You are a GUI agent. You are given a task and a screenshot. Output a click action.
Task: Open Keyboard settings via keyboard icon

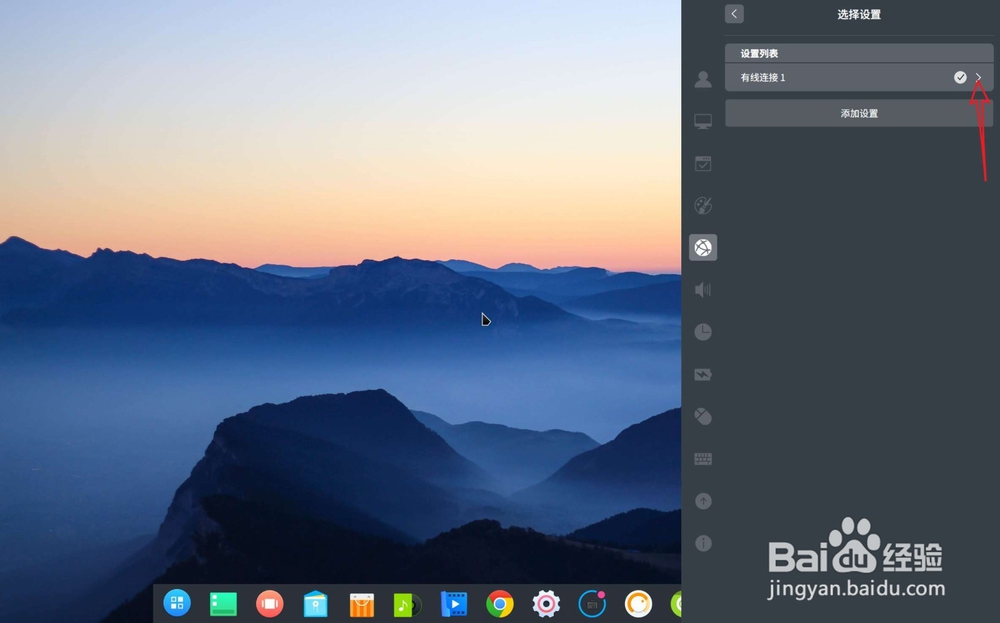(703, 458)
